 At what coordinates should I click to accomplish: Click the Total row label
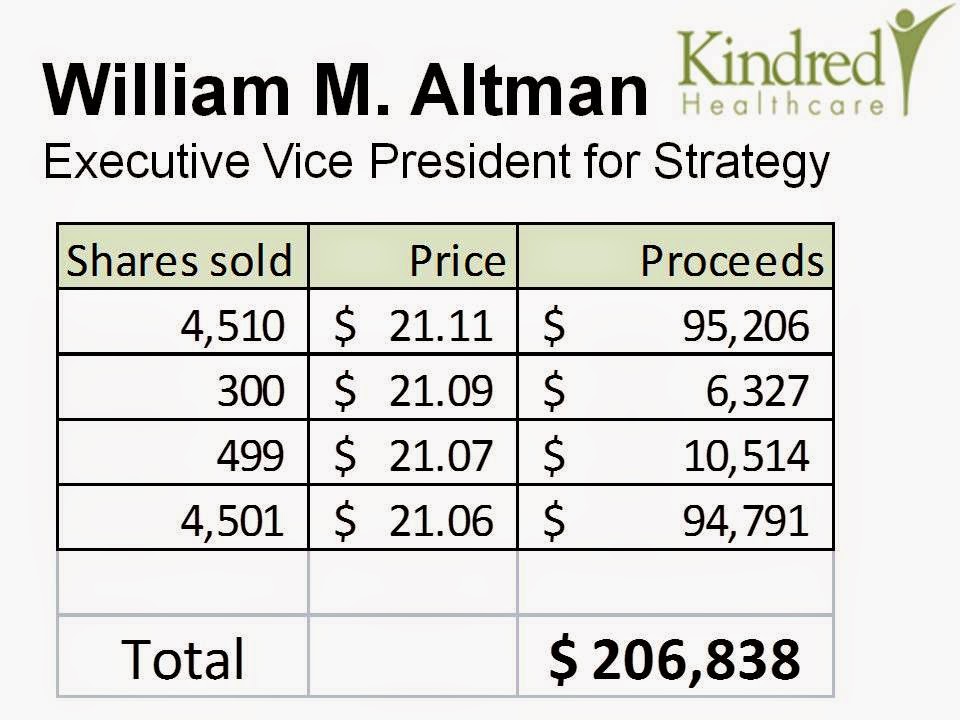click(183, 658)
